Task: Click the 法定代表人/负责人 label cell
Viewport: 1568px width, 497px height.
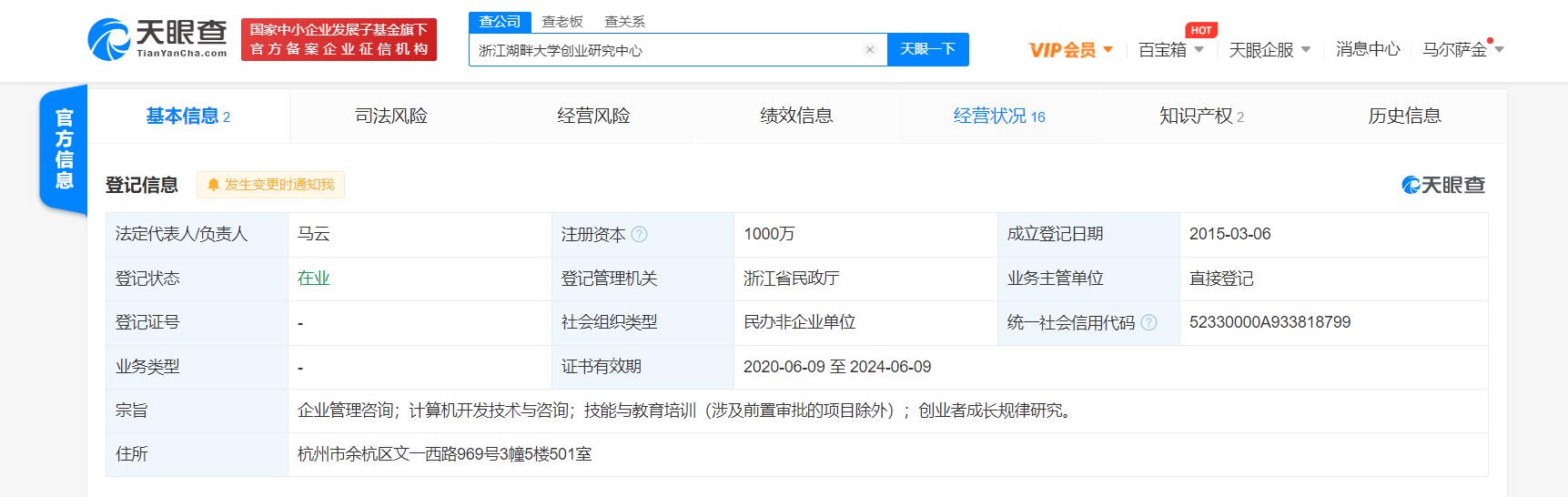Action: click(x=197, y=234)
